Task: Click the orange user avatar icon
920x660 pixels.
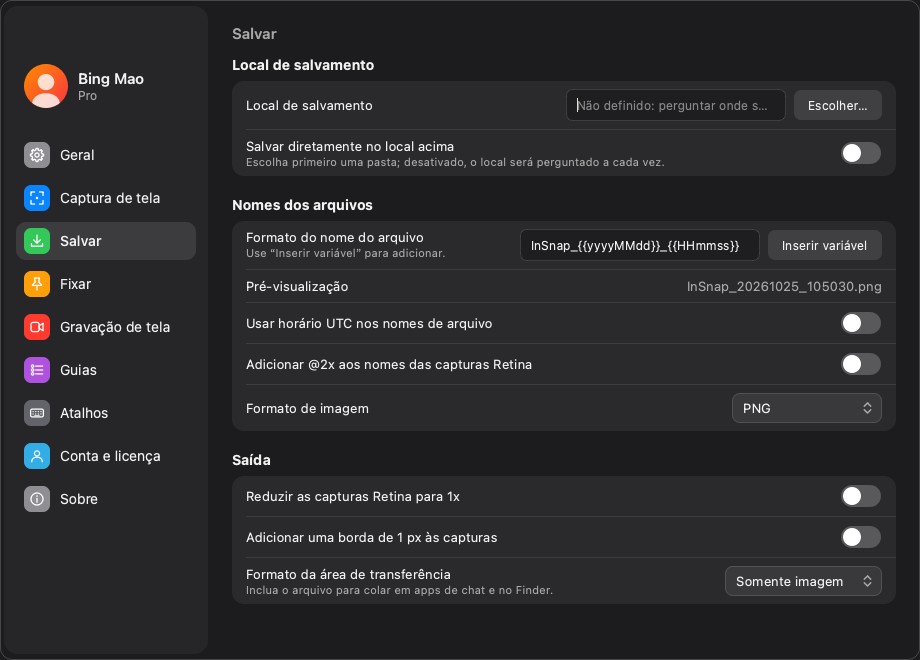Action: click(46, 86)
